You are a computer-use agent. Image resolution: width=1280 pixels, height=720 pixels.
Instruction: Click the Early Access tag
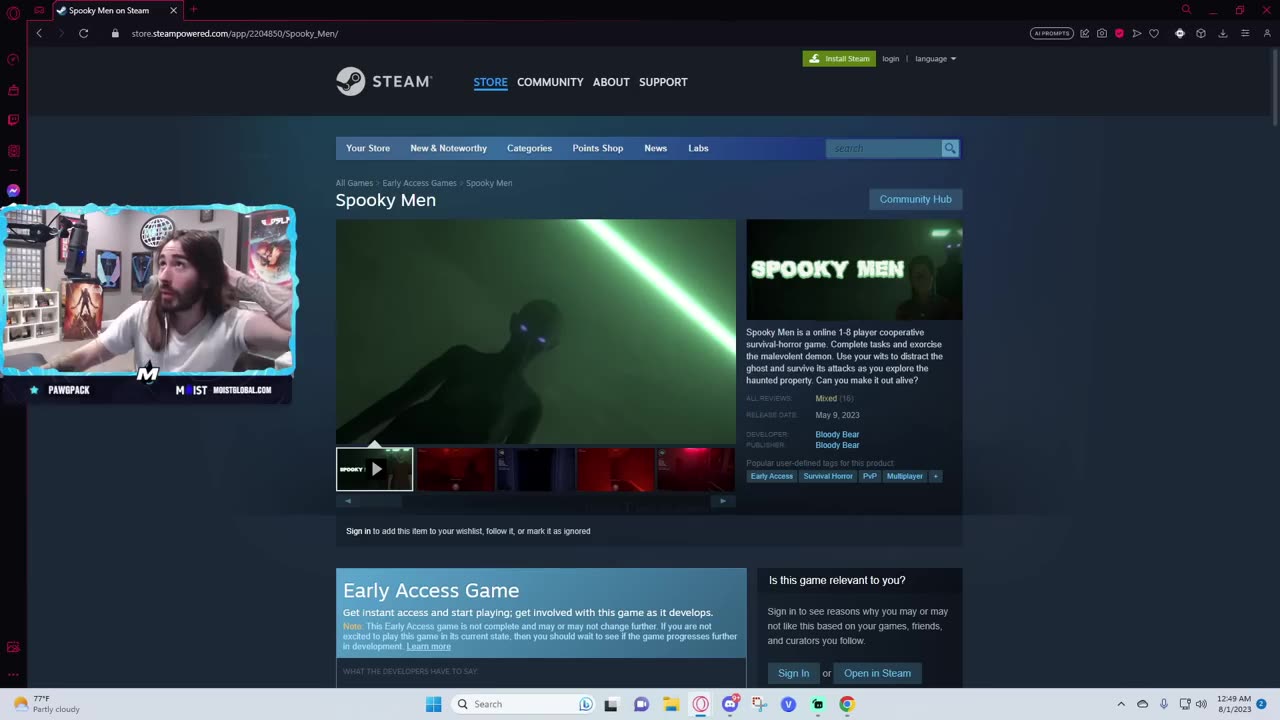point(772,476)
